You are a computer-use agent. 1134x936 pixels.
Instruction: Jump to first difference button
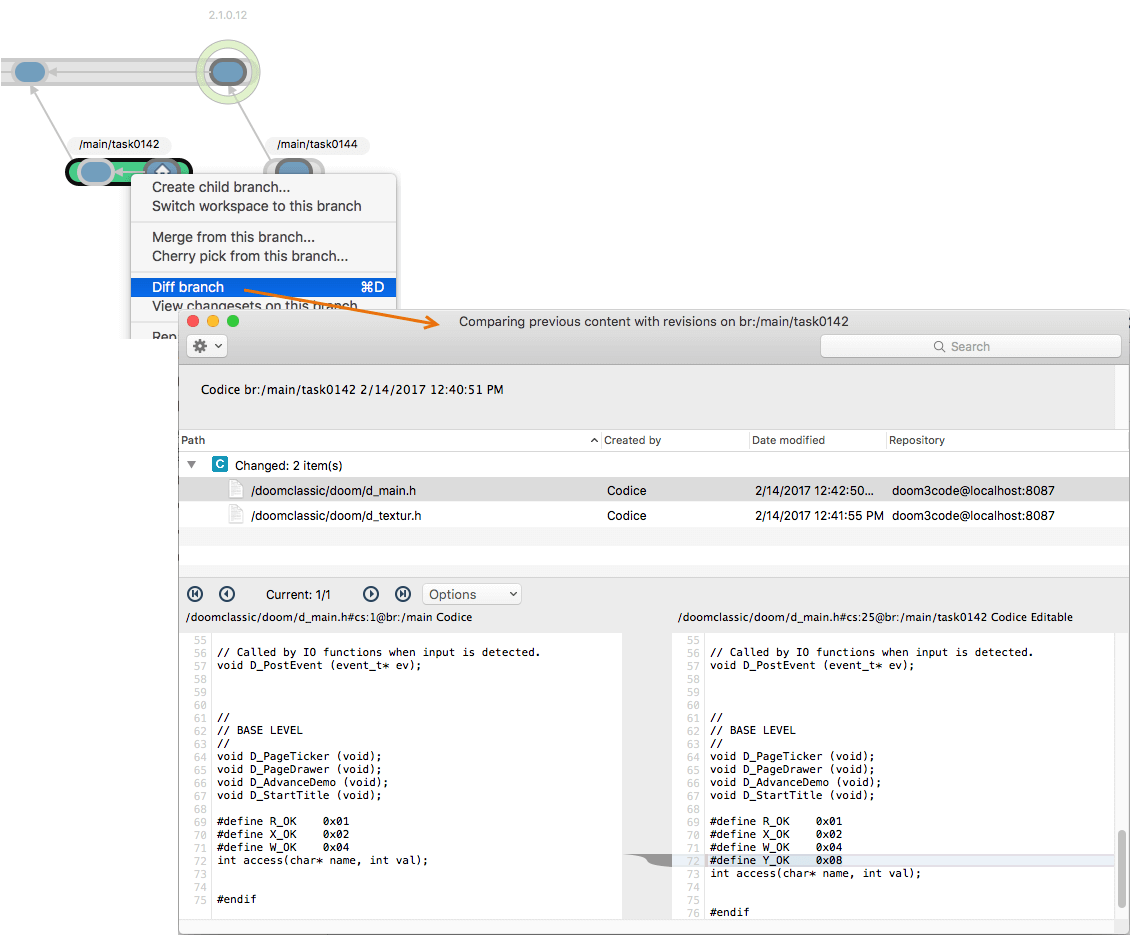195,594
